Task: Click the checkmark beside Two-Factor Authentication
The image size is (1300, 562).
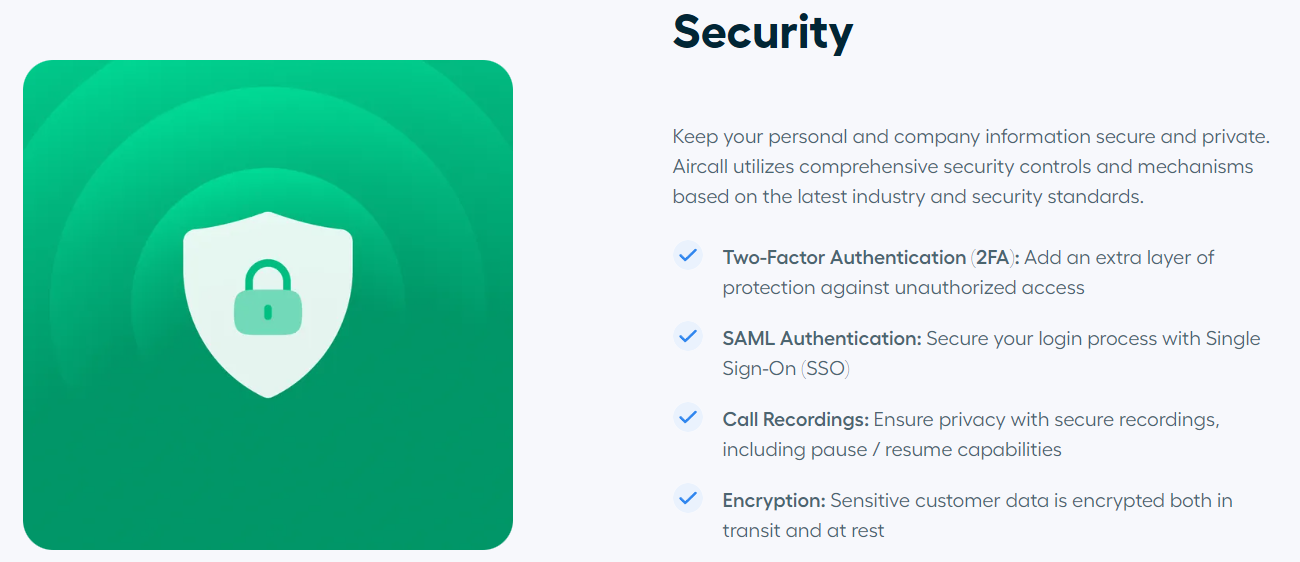Action: tap(687, 255)
